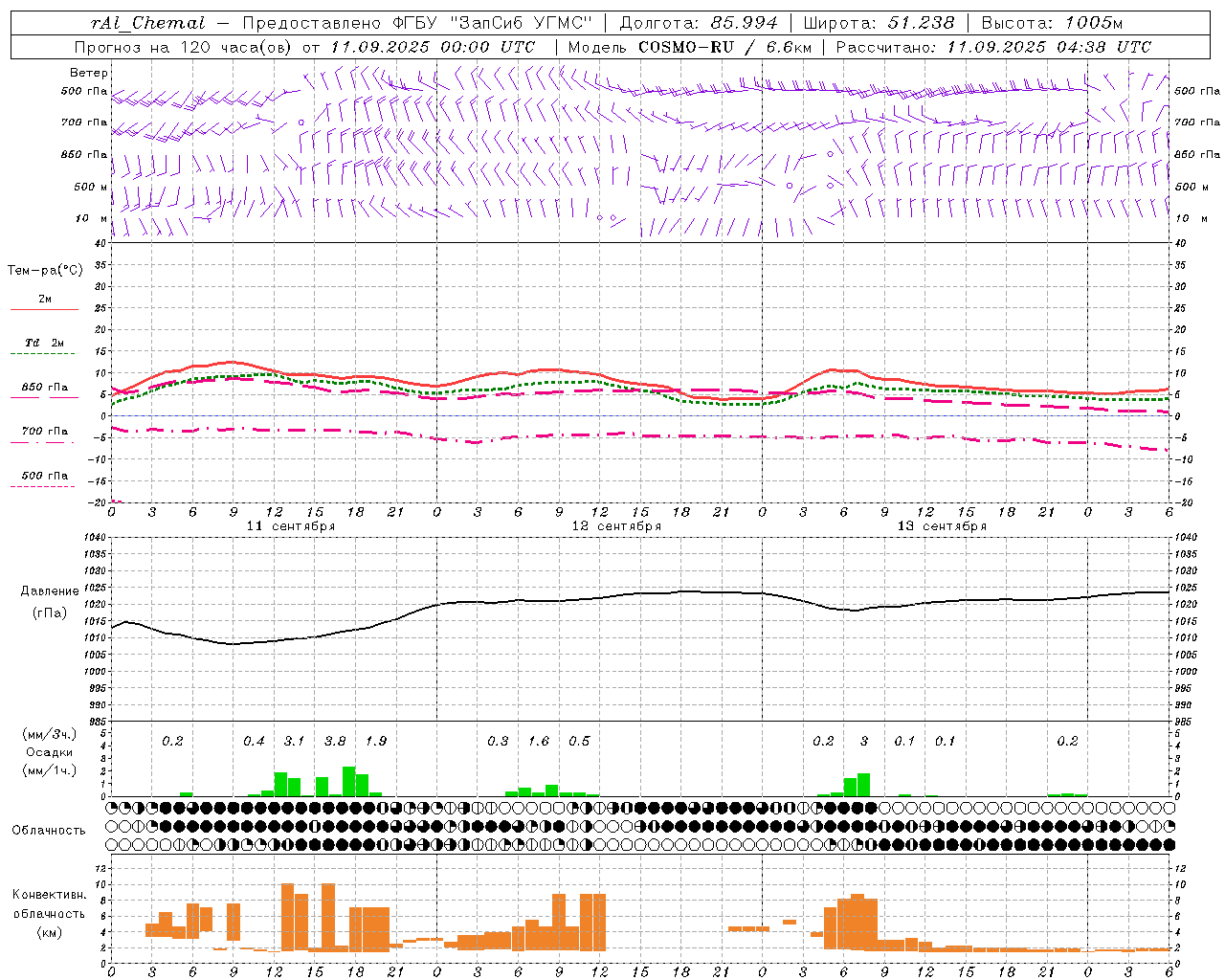Click the 11 сентября date label
Image resolution: width=1225 pixels, height=980 pixels.
pos(291,526)
